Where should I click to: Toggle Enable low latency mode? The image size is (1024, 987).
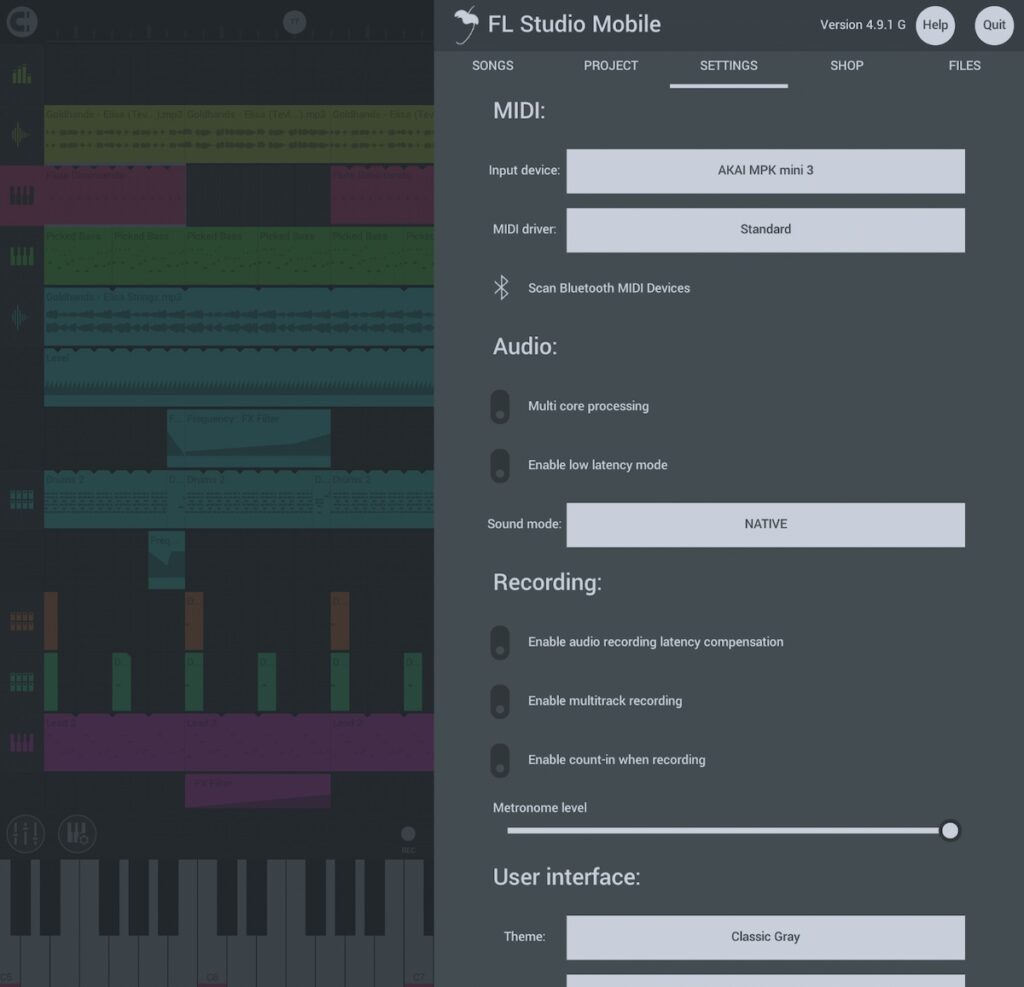(x=501, y=466)
